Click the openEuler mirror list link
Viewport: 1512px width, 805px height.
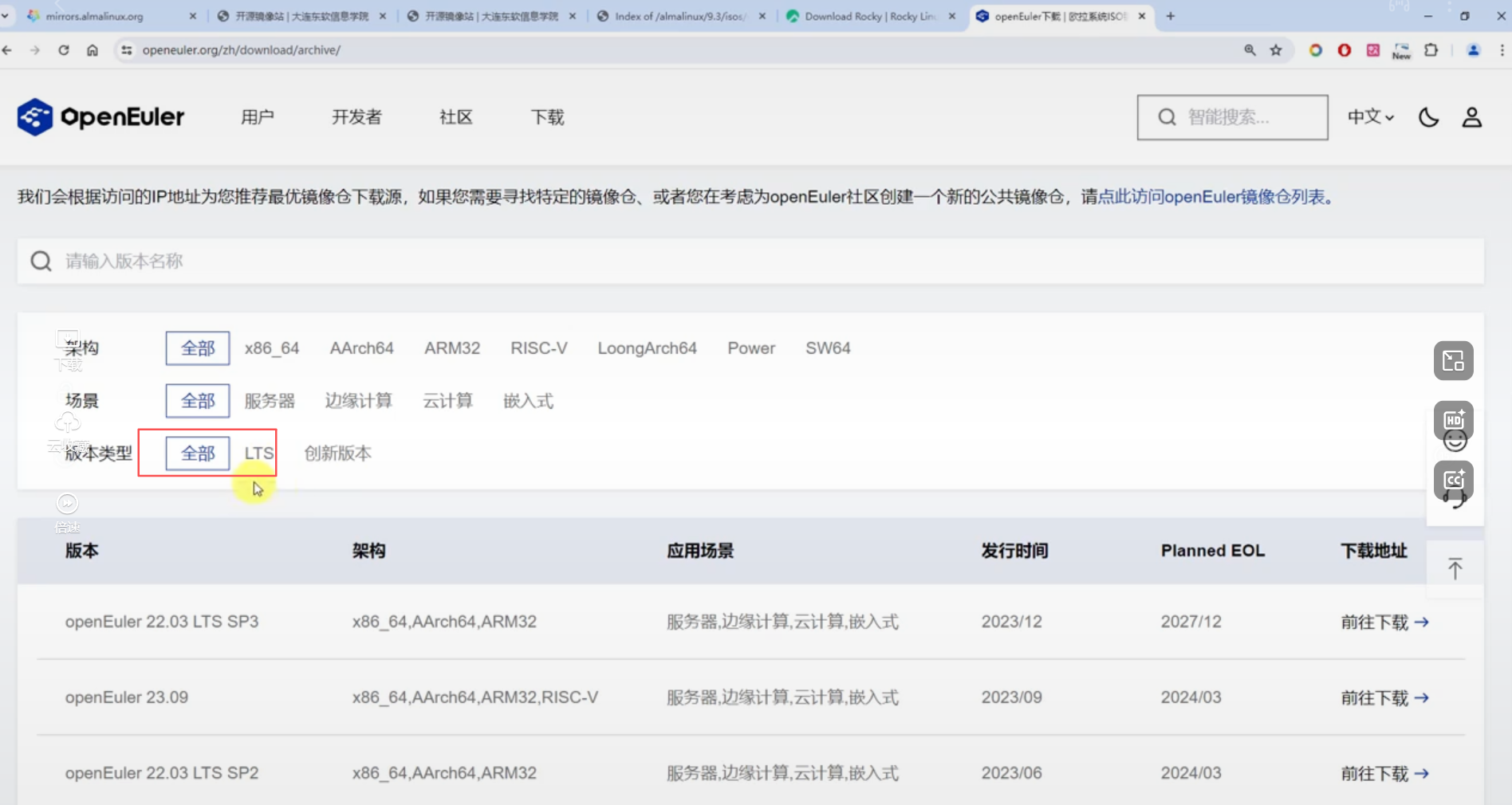click(x=1211, y=197)
